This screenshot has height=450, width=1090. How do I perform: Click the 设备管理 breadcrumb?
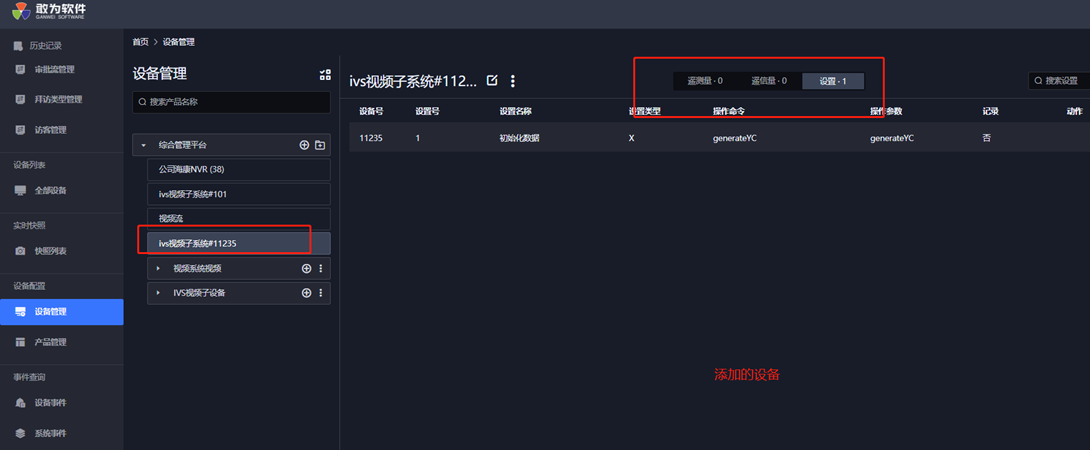[179, 42]
